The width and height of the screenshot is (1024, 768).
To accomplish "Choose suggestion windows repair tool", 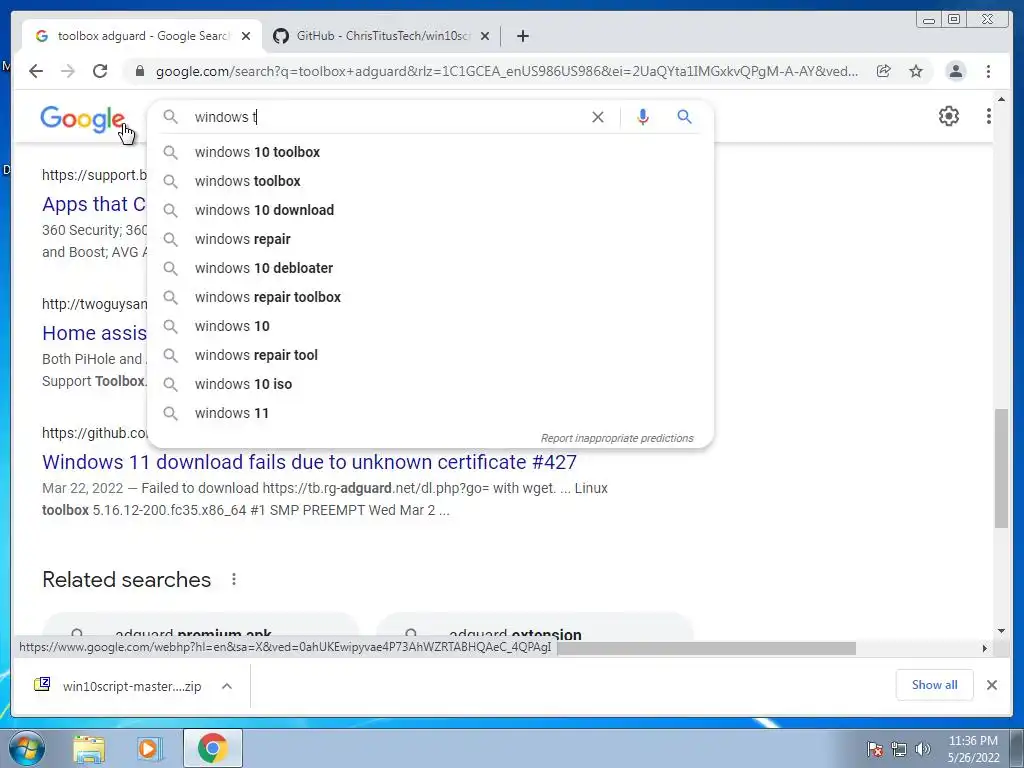I will point(430,355).
